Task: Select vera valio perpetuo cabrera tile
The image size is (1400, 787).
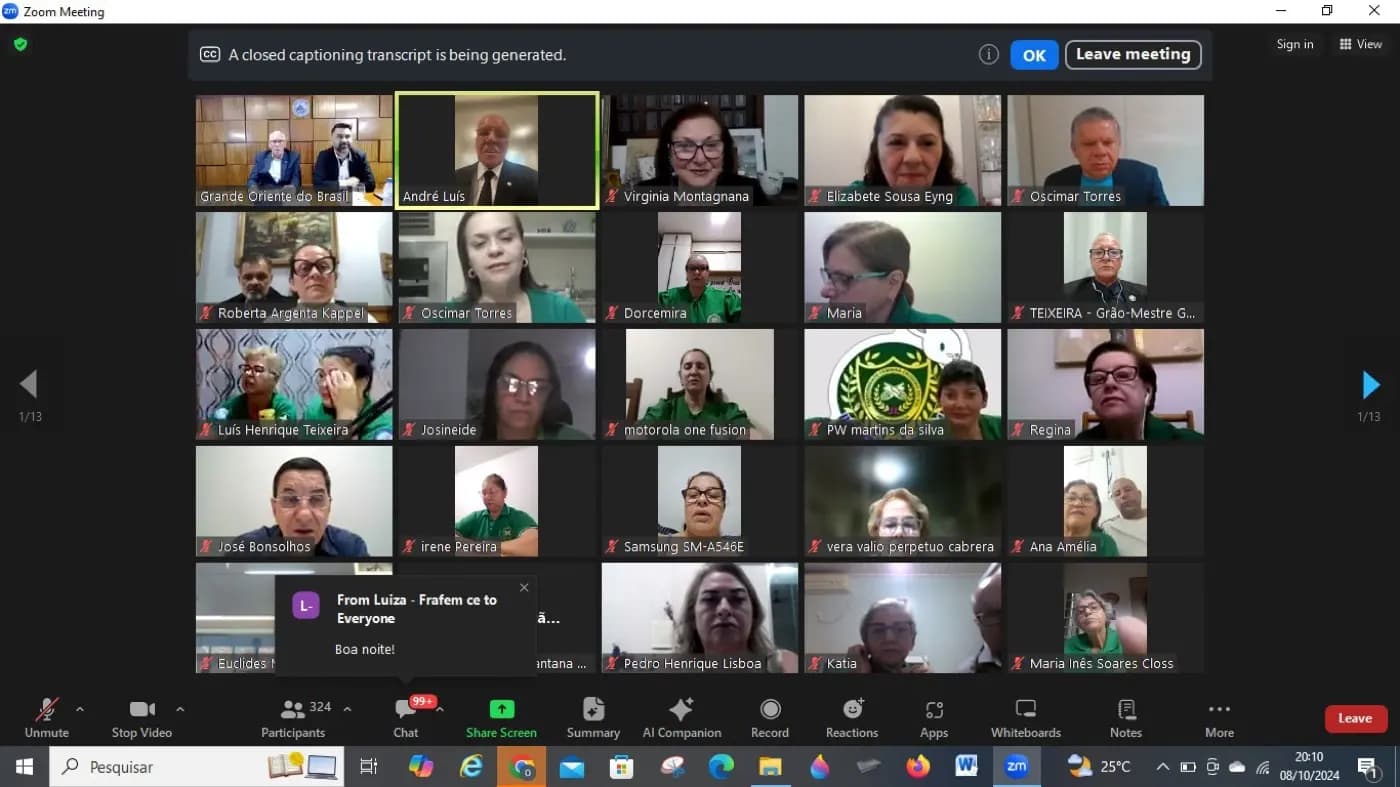Action: tap(903, 501)
